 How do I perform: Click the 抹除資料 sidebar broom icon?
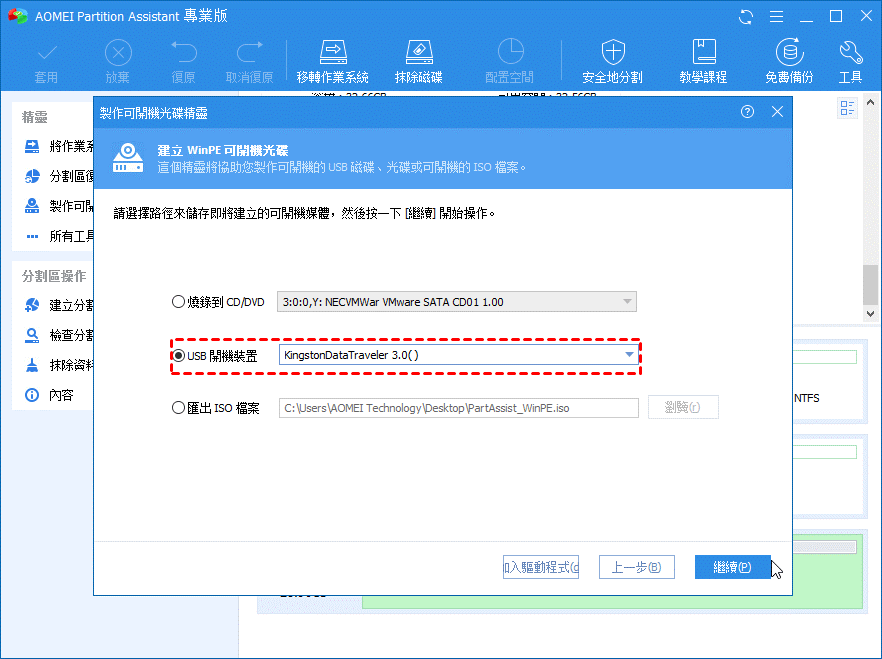coord(32,365)
